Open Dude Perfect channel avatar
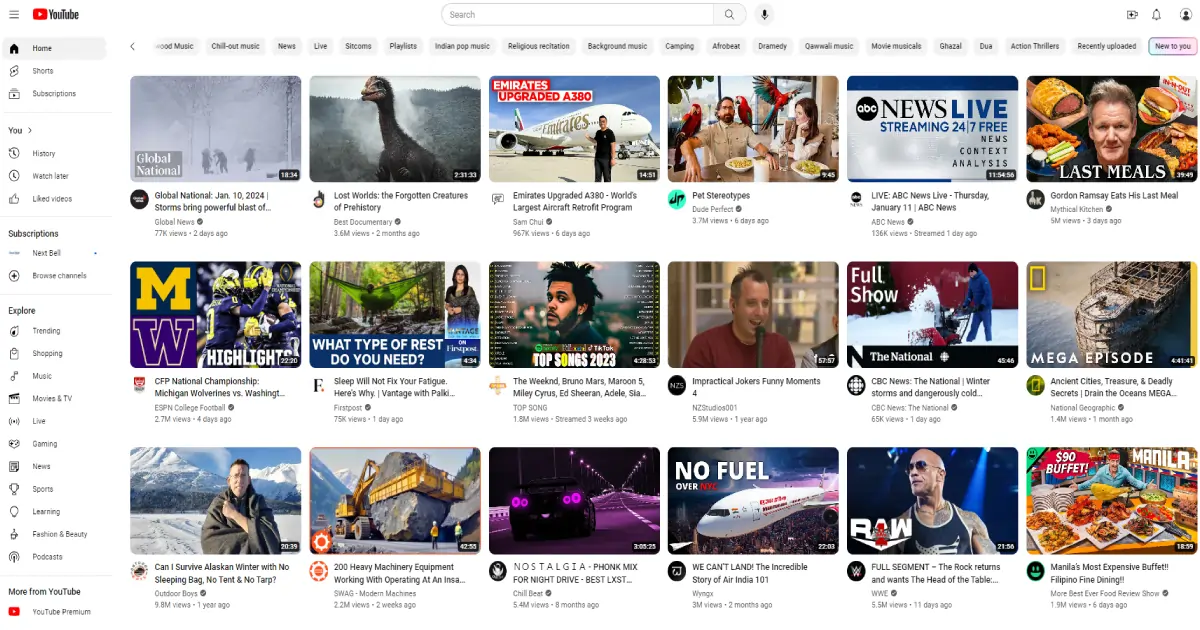This screenshot has width=1200, height=630. [677, 199]
